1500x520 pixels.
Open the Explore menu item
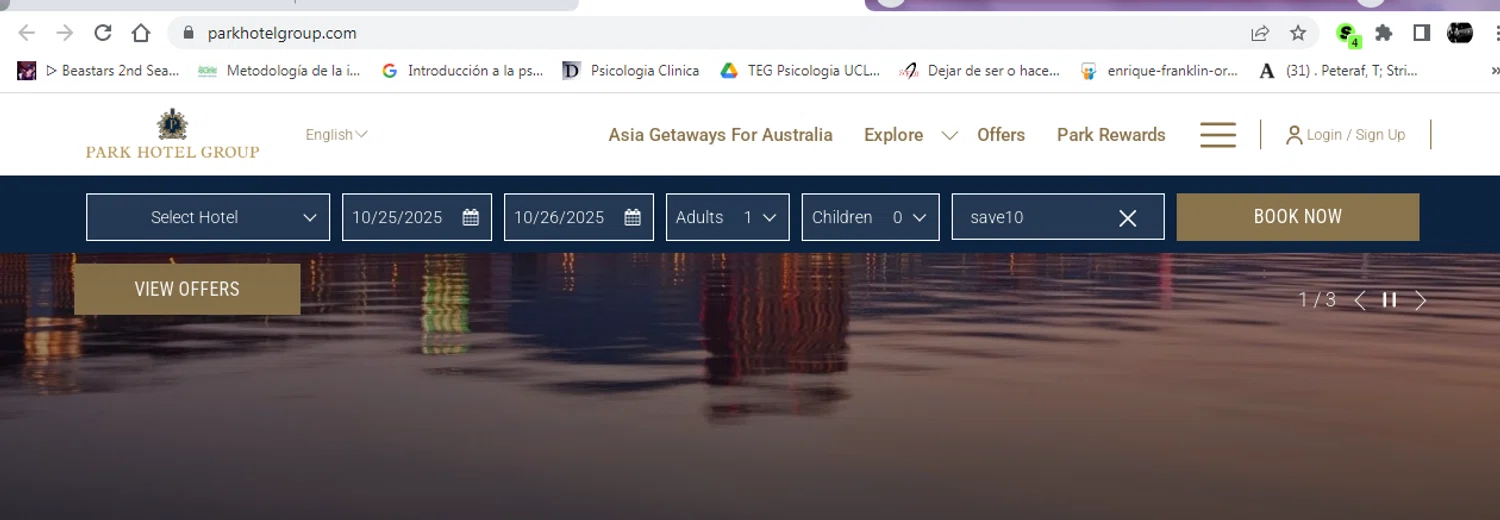(893, 135)
